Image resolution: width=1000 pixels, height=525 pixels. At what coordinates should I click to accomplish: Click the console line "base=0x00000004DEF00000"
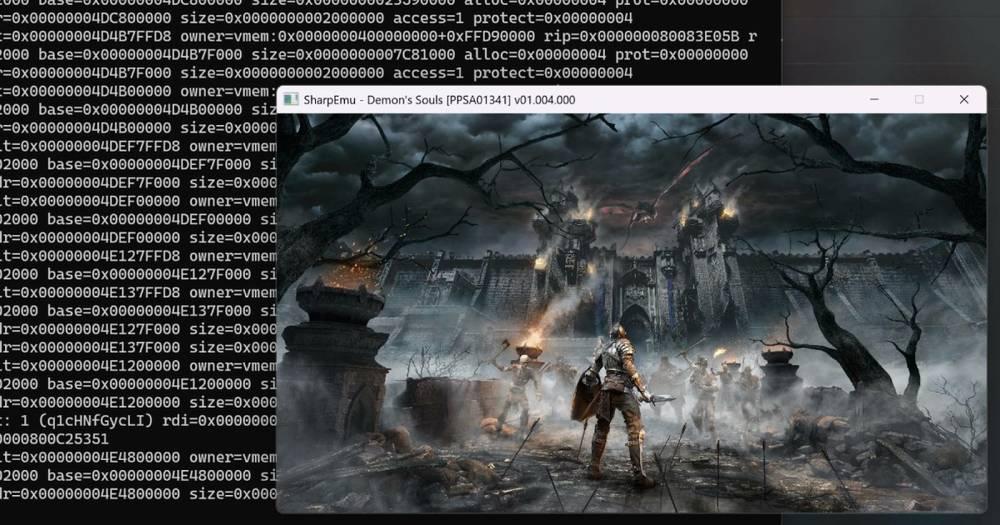138,219
